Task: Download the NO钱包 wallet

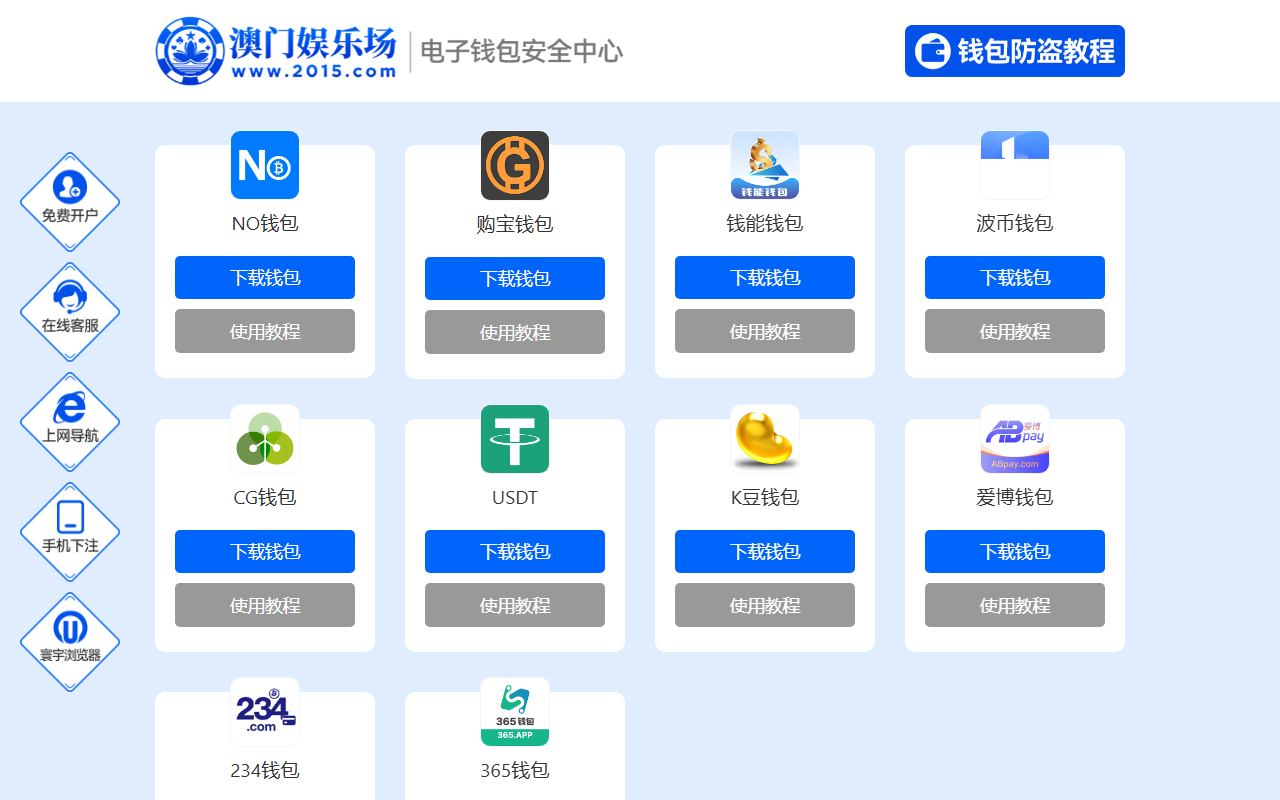Action: (x=265, y=277)
